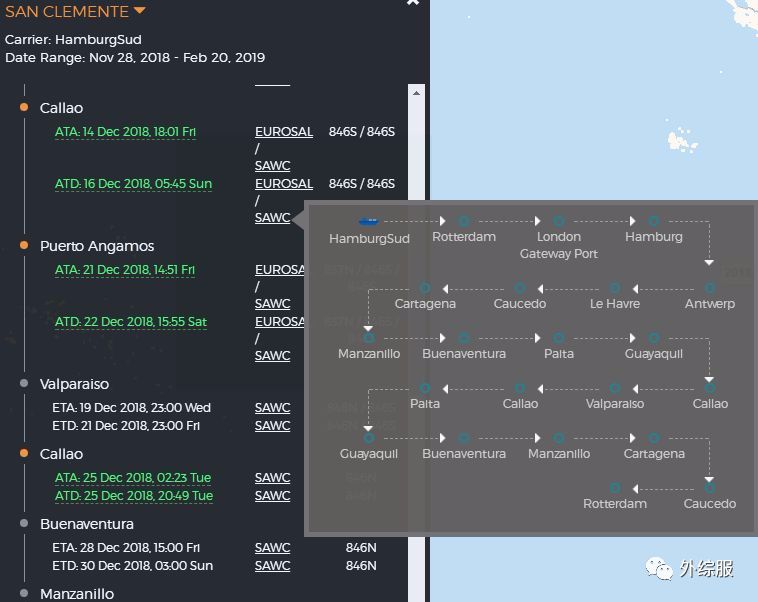Screen dimensions: 758x602
Task: Click Paita node in fourth route row
Action: click(425, 388)
